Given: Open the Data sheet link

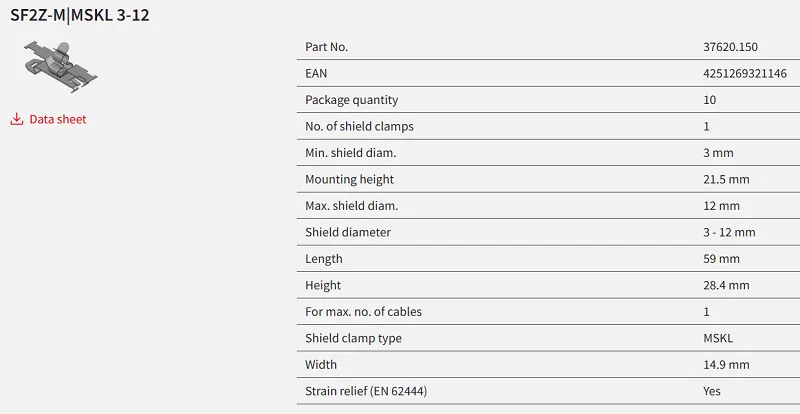Looking at the screenshot, I should click(58, 119).
